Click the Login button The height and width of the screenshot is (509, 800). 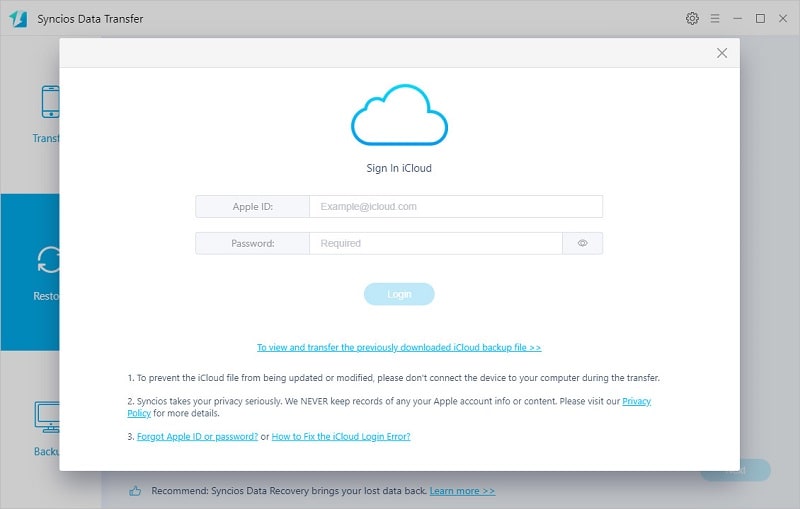point(399,294)
